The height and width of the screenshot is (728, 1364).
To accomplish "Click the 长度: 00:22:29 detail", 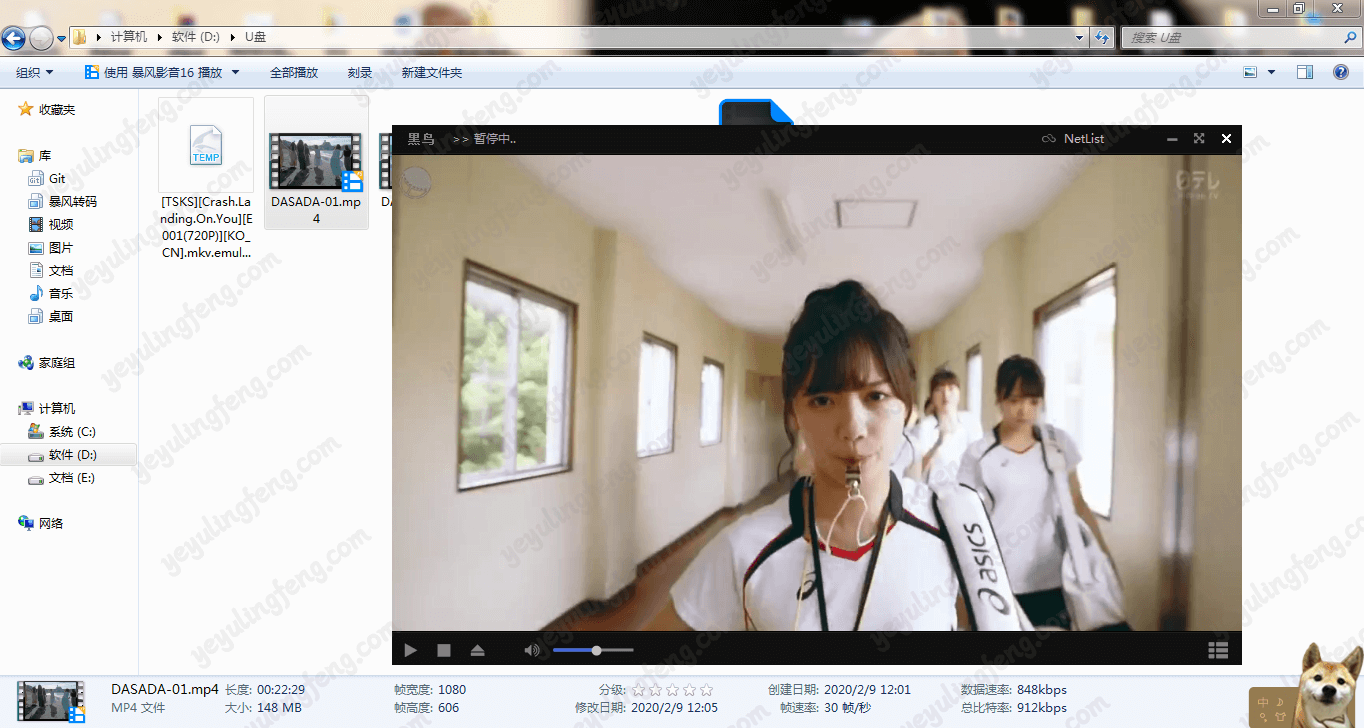I will 265,690.
